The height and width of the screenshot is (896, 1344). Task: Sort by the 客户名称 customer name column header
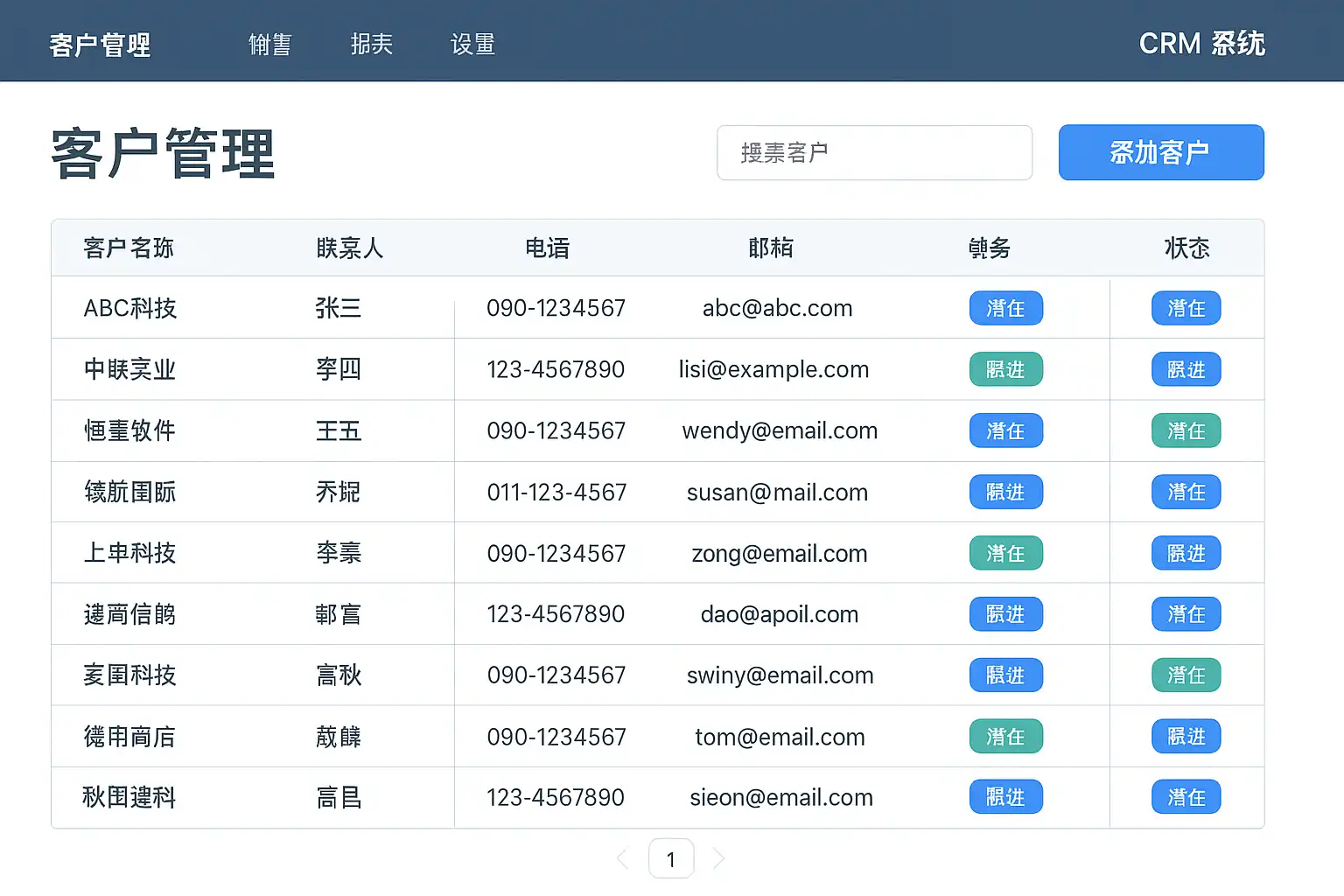pyautogui.click(x=129, y=248)
